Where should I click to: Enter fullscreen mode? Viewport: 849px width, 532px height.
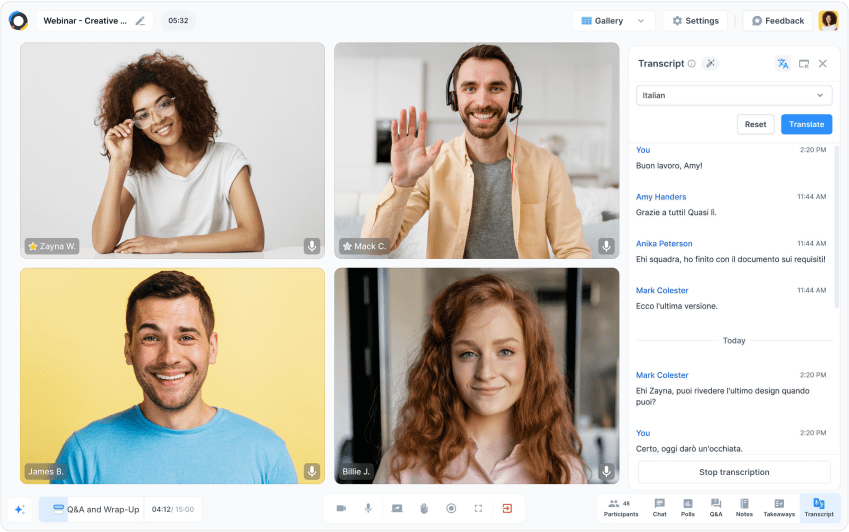coord(478,508)
